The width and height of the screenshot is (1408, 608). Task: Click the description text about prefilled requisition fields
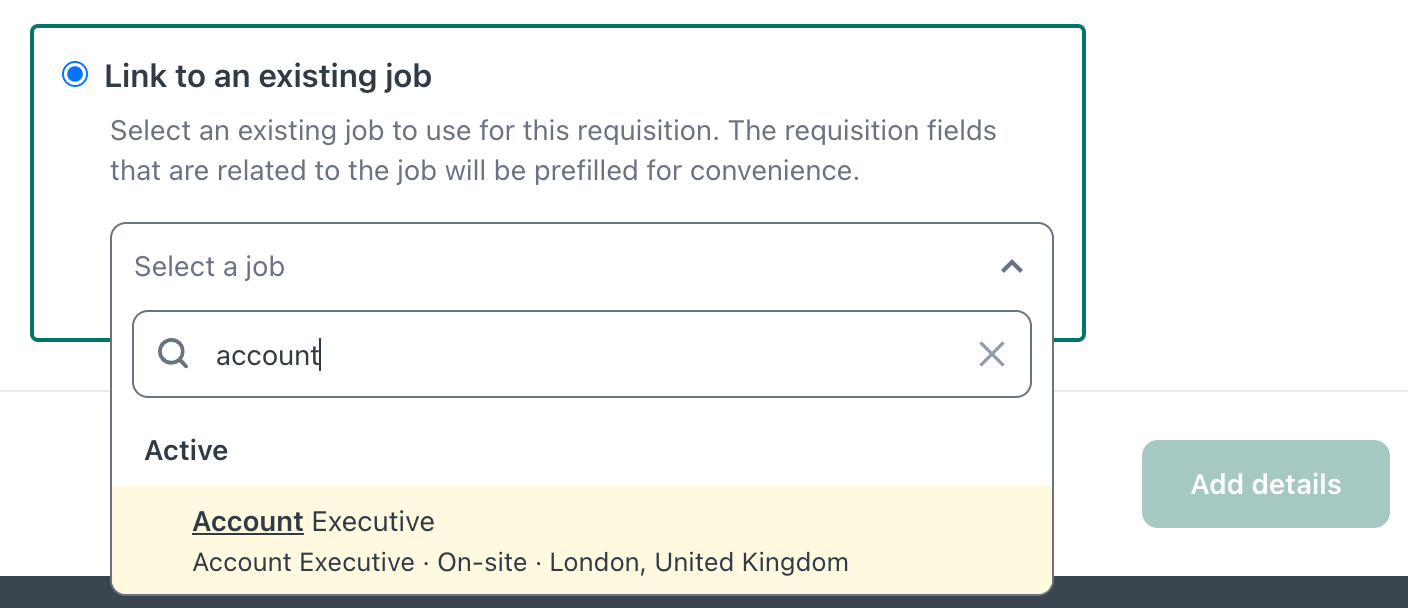point(553,151)
